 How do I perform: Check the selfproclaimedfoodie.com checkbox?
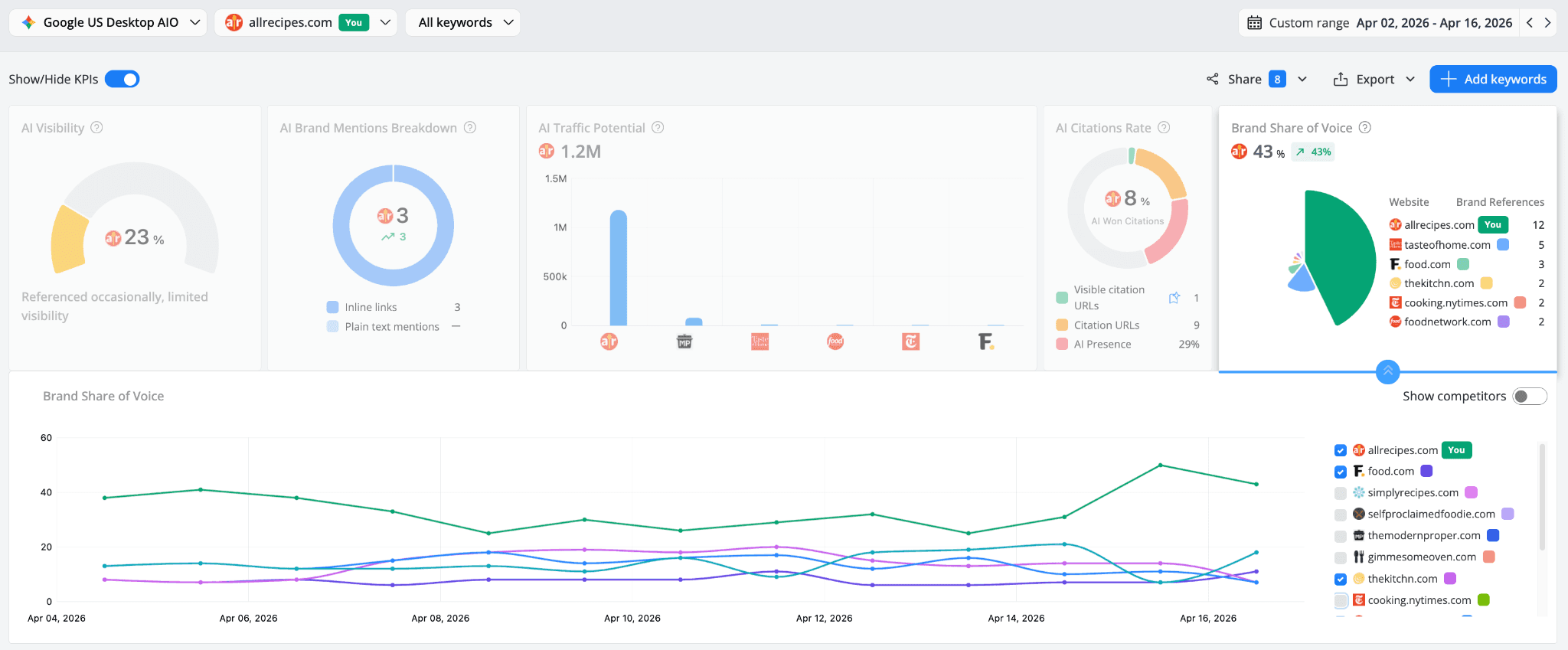1340,514
